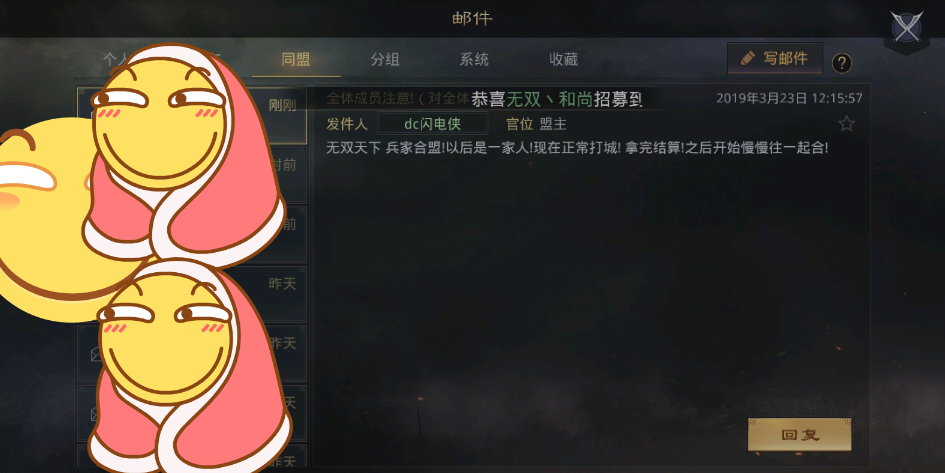
Task: Open the 收藏 favorites tab
Action: (564, 60)
